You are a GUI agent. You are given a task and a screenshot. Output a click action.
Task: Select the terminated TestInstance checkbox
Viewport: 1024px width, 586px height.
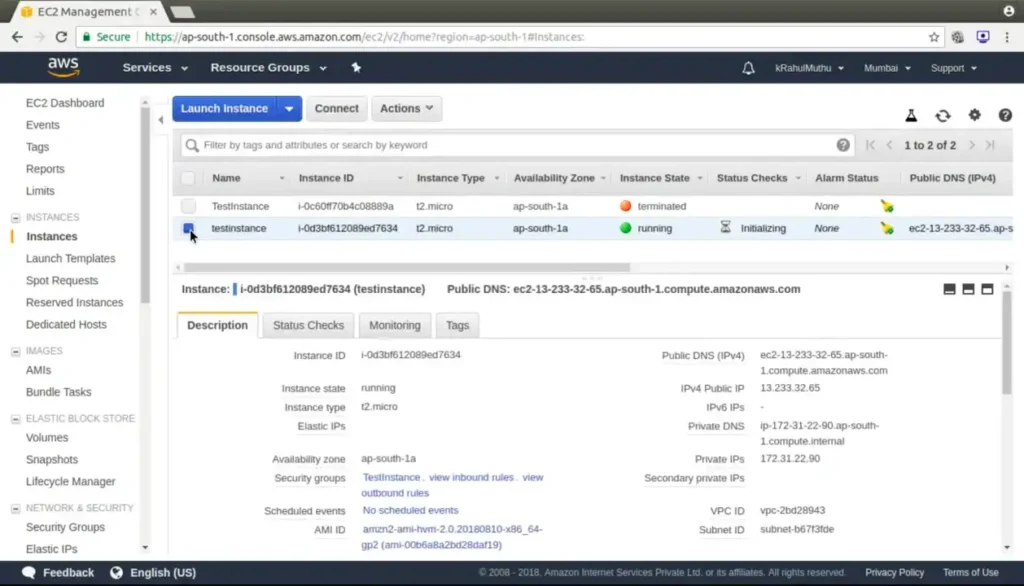[188, 206]
